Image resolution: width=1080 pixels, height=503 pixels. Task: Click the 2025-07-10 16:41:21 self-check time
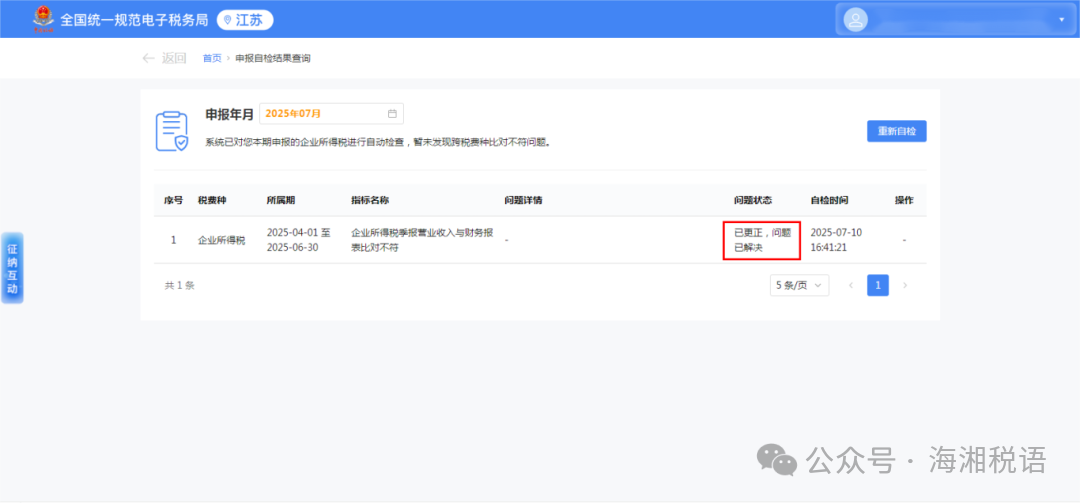(836, 240)
